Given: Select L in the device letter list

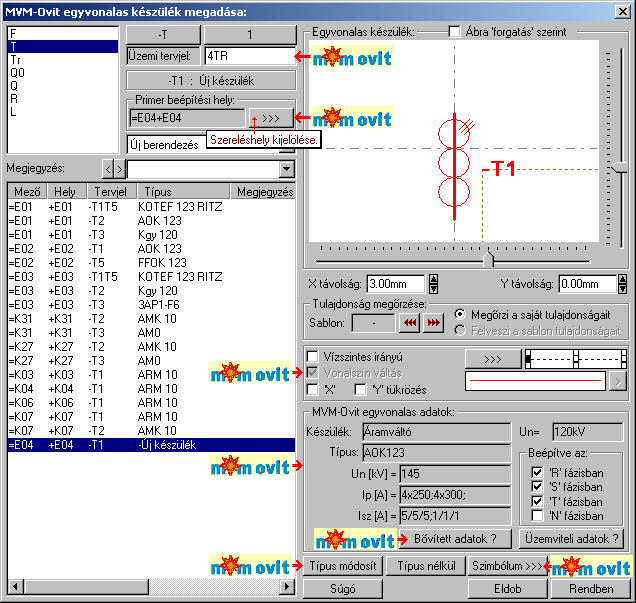Looking at the screenshot, I should [x=63, y=112].
